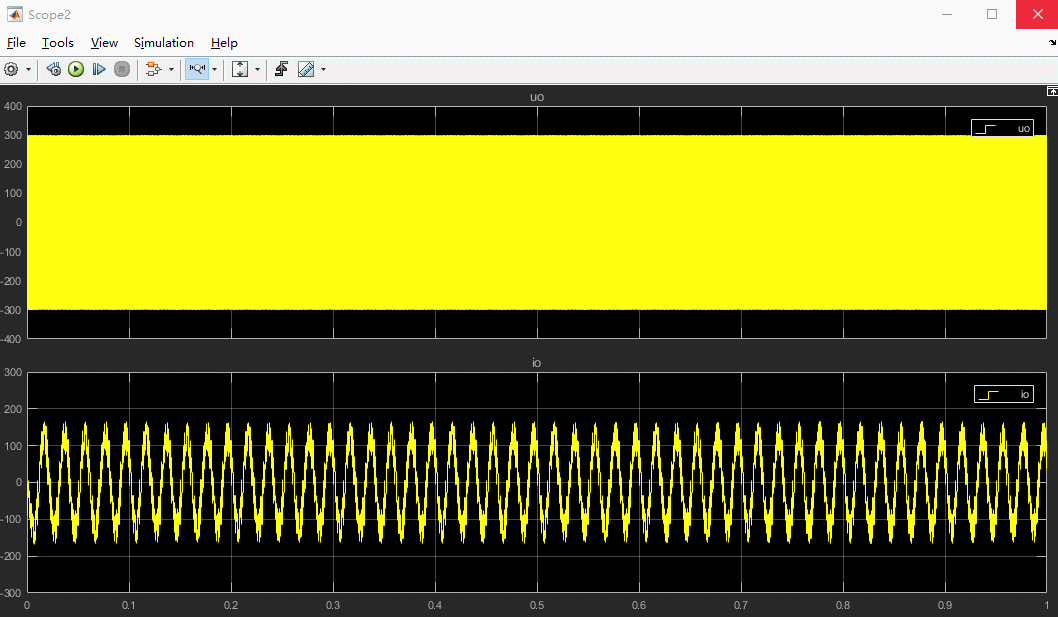This screenshot has width=1058, height=617.
Task: Open the Tools menu
Action: 58,43
